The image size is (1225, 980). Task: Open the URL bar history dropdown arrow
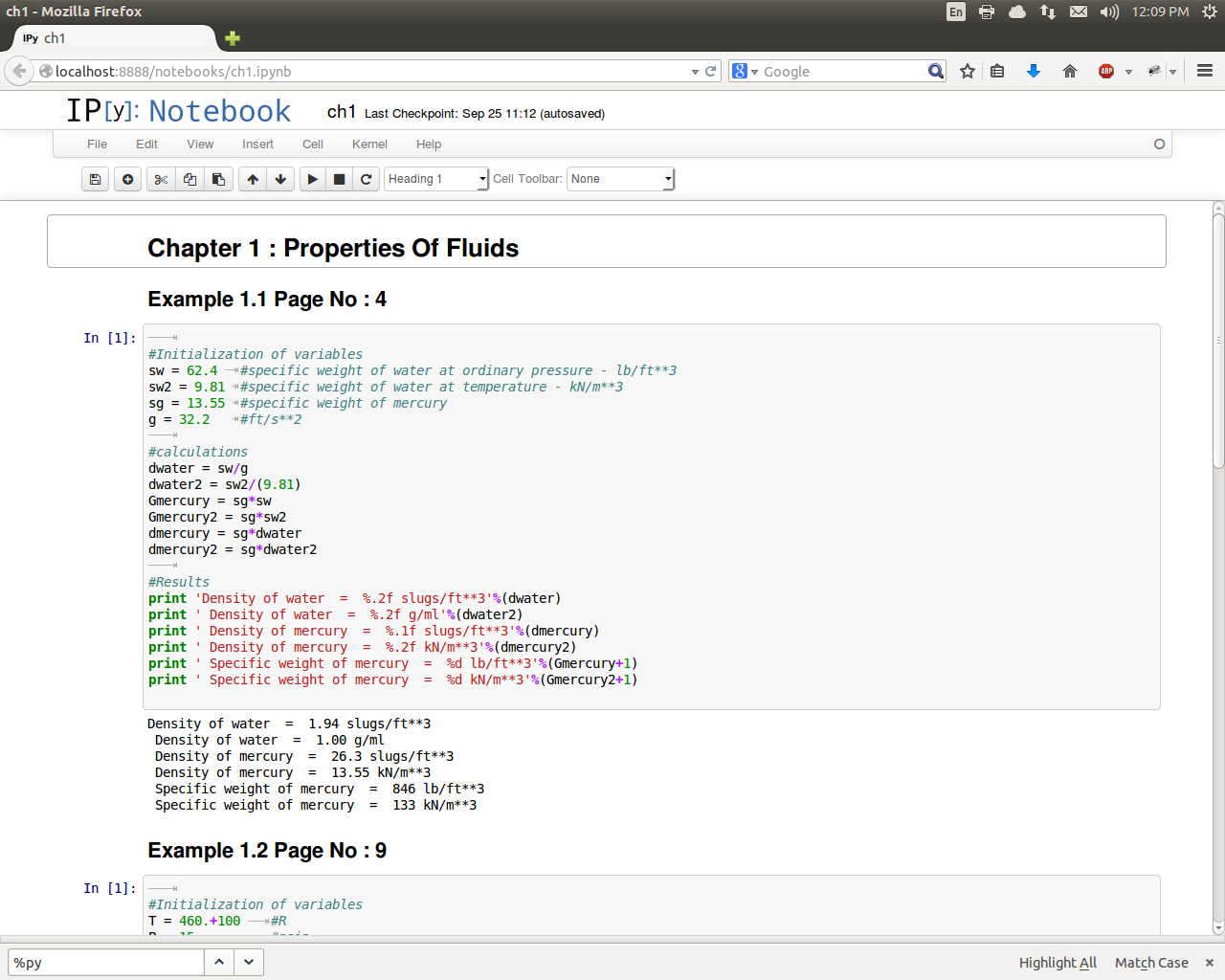pos(695,72)
